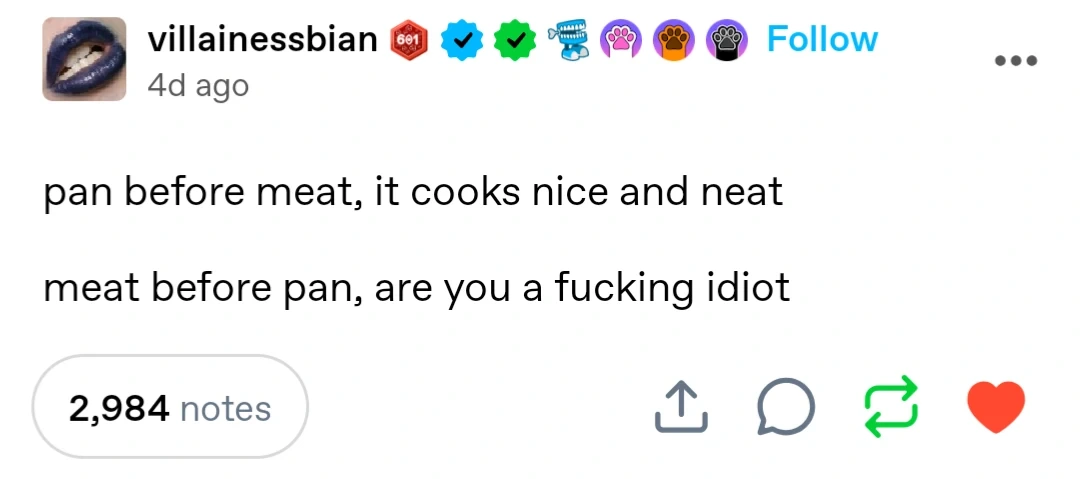Viewport: 1080px width, 479px height.
Task: Unlike the post via the red heart
Action: pos(996,408)
